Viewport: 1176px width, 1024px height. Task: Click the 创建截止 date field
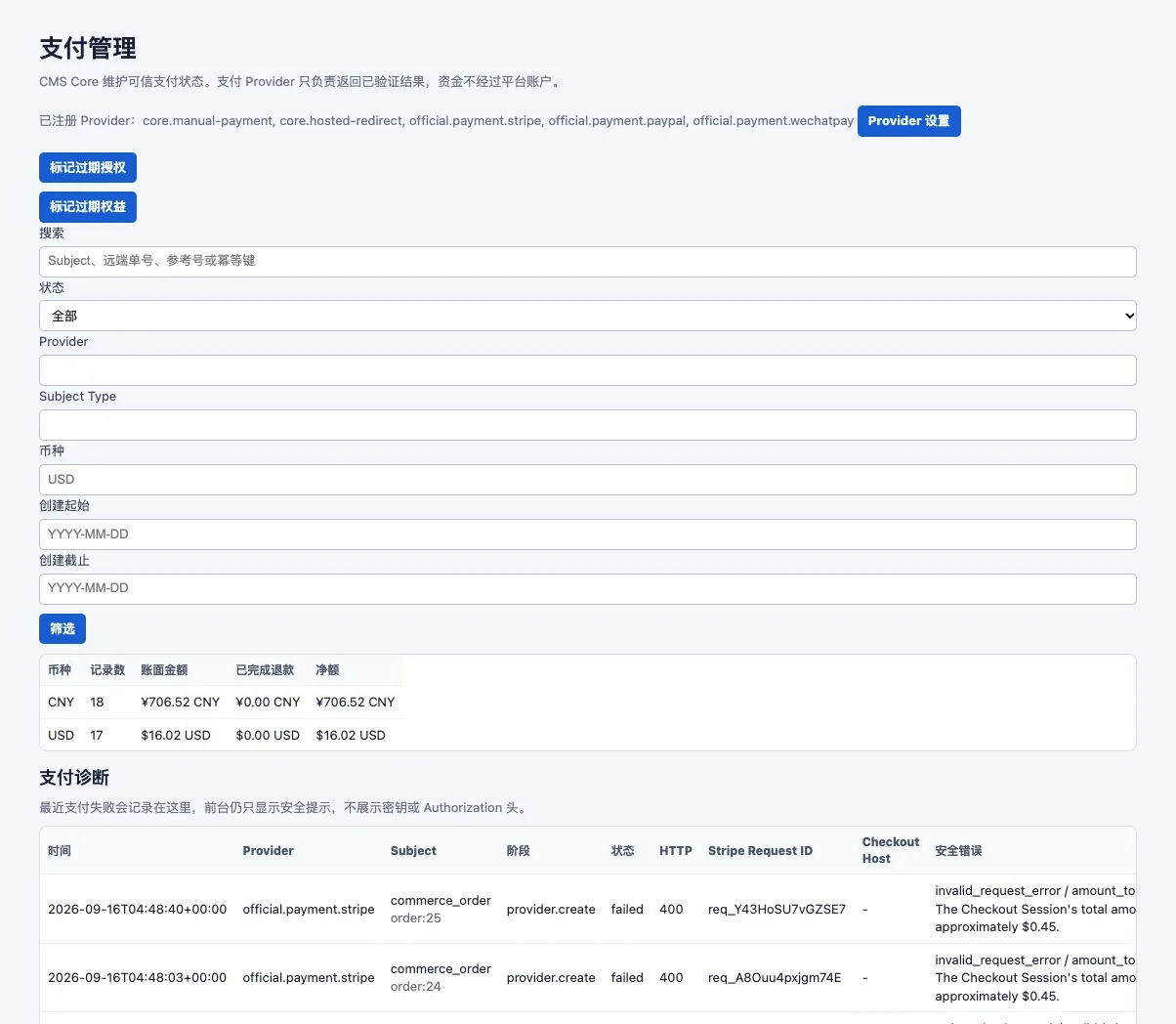tap(588, 588)
